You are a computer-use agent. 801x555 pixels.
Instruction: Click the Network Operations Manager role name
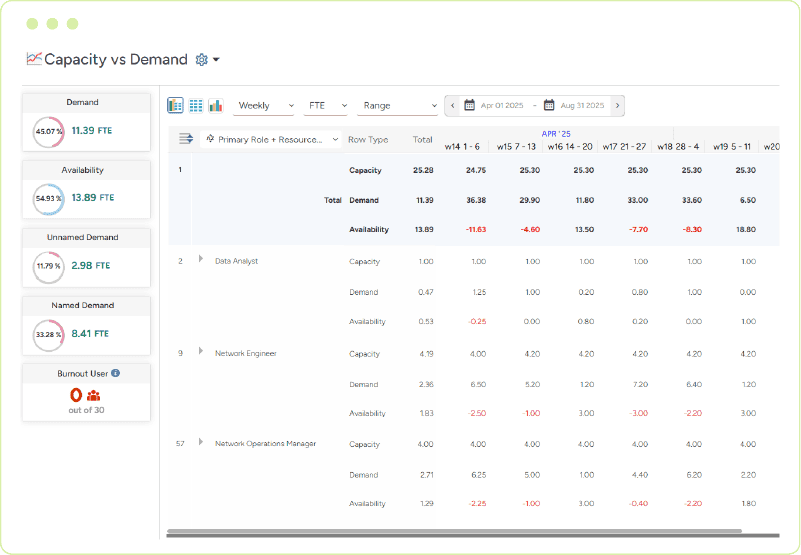click(266, 444)
